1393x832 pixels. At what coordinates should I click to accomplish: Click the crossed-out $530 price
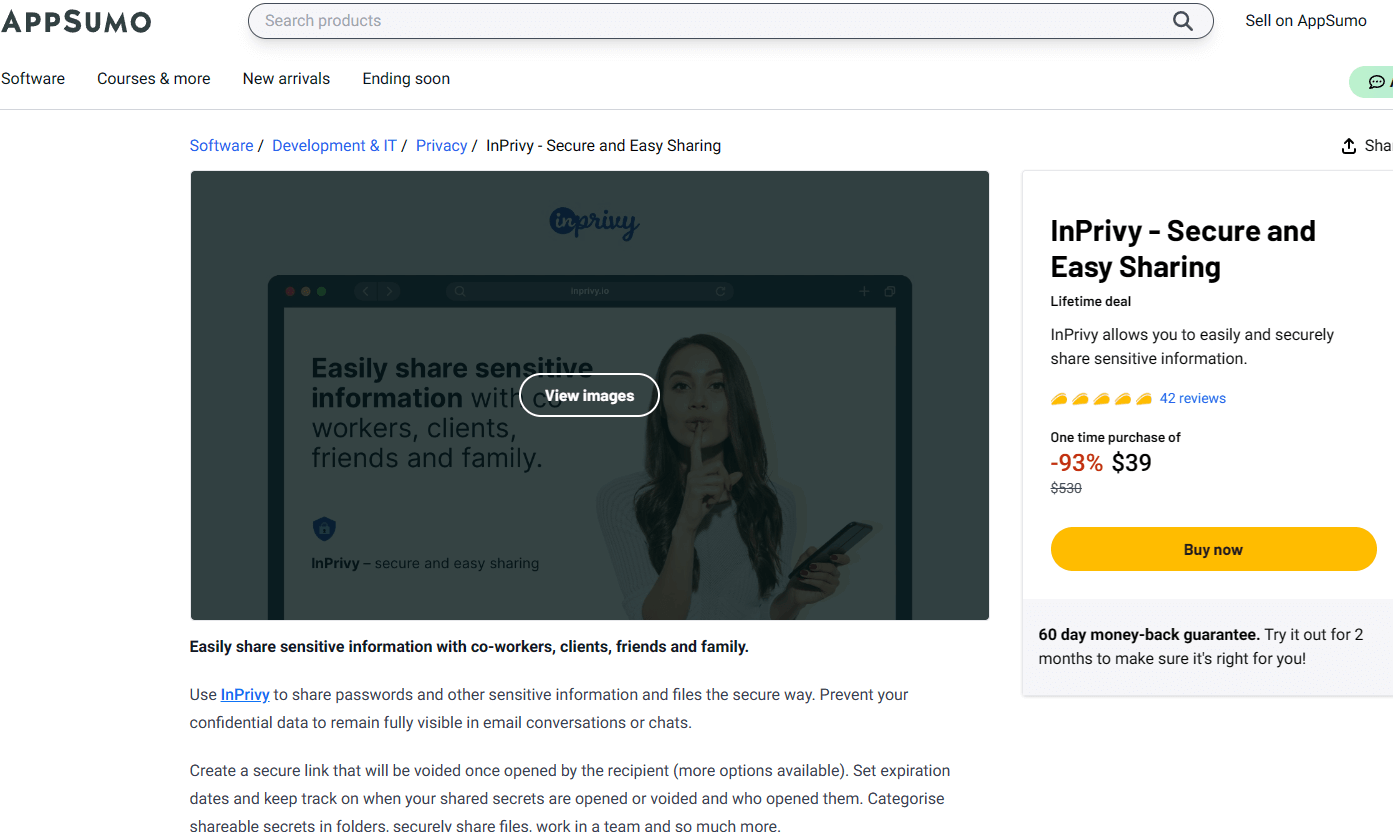(1066, 488)
